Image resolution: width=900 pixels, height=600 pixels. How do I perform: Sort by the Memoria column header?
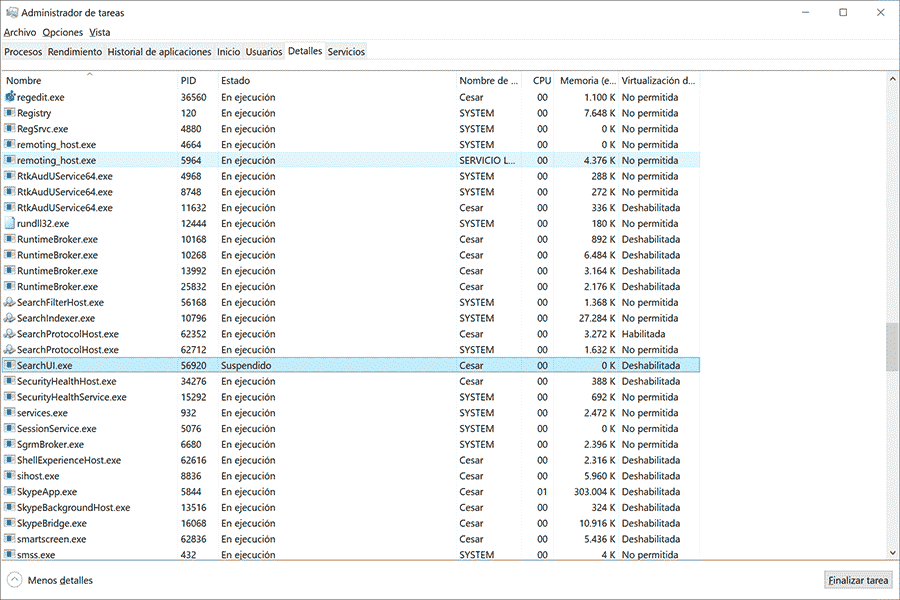coord(588,80)
